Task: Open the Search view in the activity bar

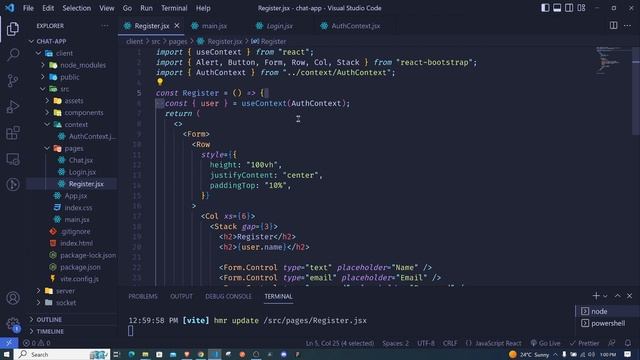Action: [13, 54]
